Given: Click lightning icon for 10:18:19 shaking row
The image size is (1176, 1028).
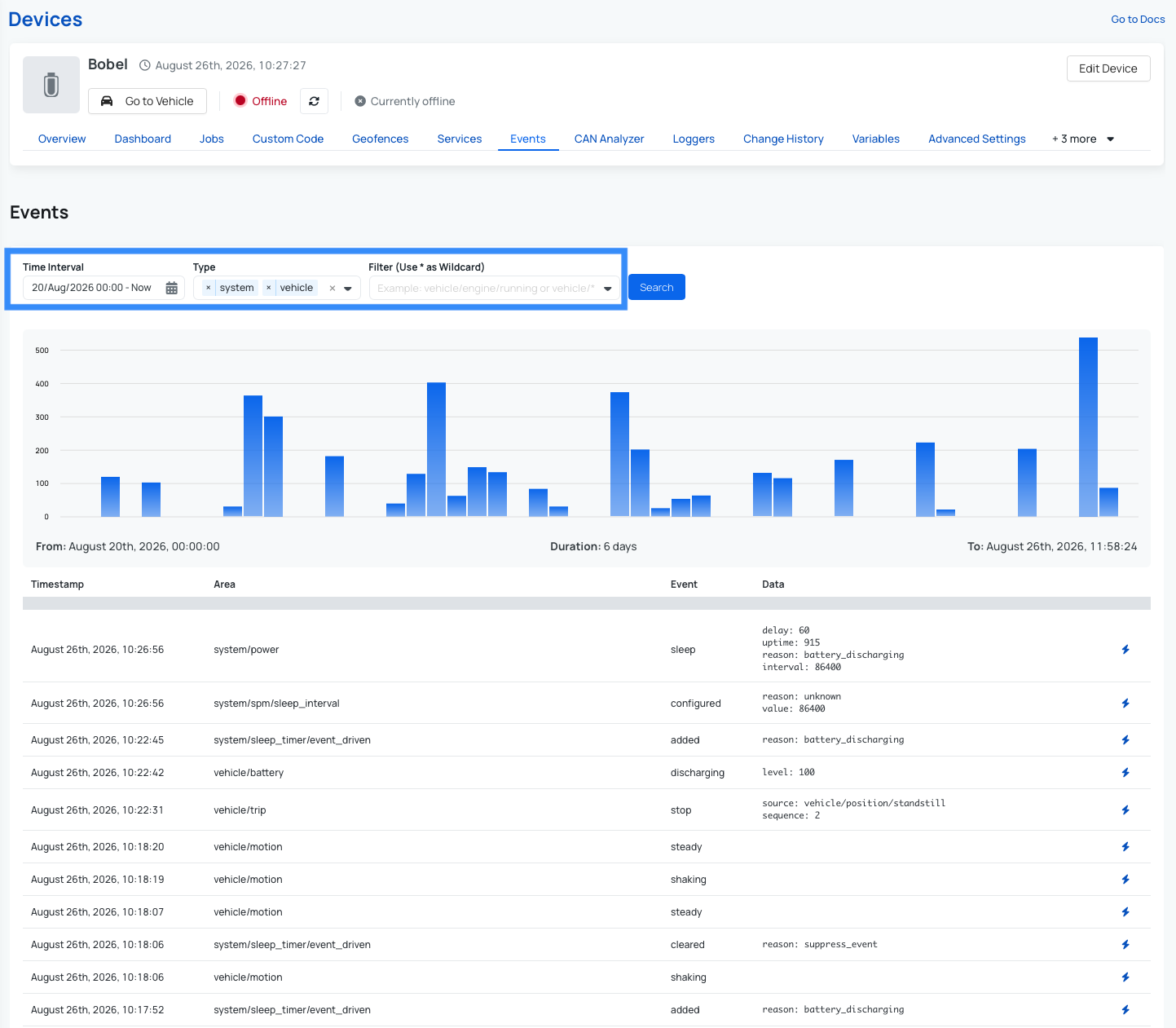Looking at the screenshot, I should point(1125,880).
